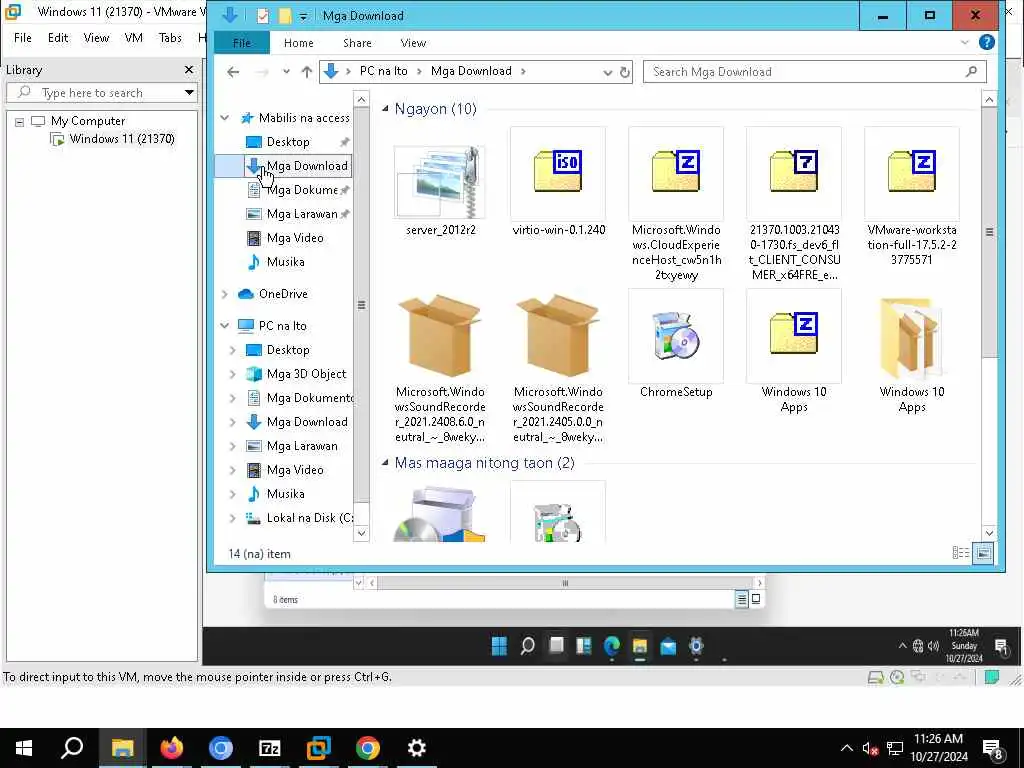Select the Windows 10 Apps zip archive
1024x768 pixels.
[x=794, y=352]
